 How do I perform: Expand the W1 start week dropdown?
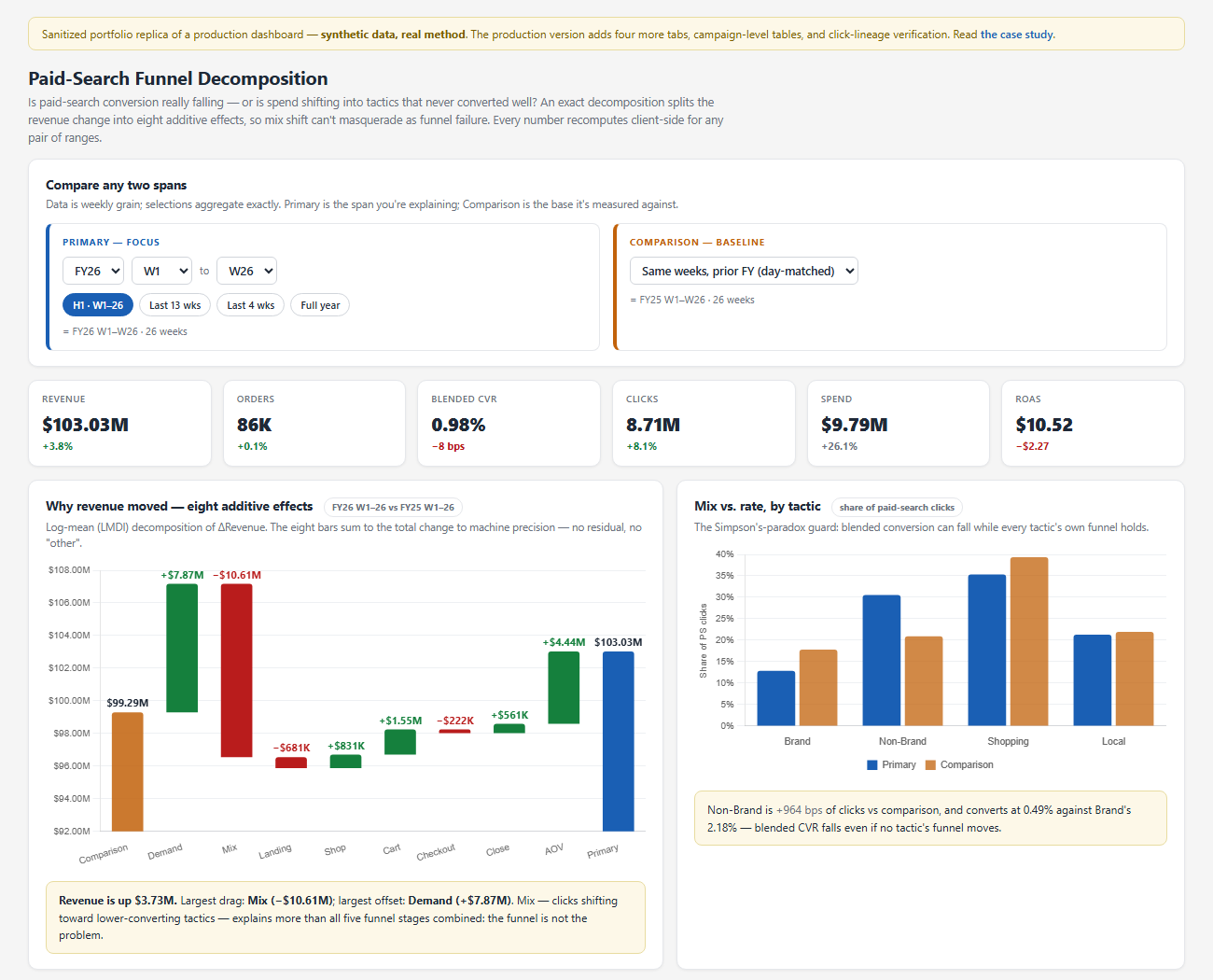161,271
